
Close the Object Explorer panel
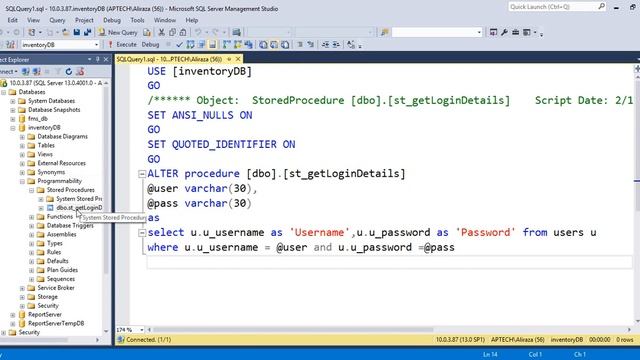(x=106, y=60)
